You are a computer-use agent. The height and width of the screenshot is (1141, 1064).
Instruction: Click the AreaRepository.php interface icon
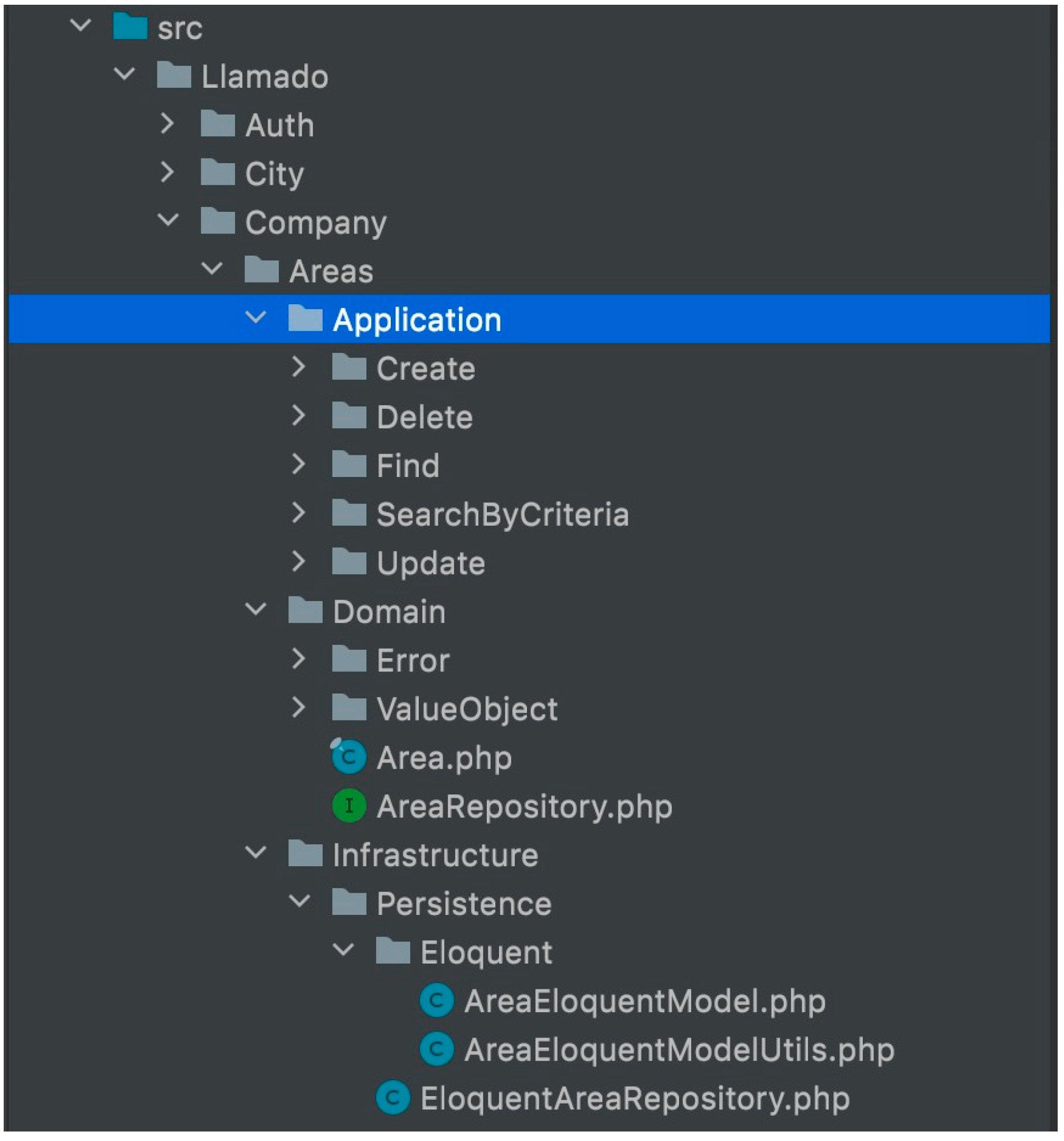(x=349, y=807)
